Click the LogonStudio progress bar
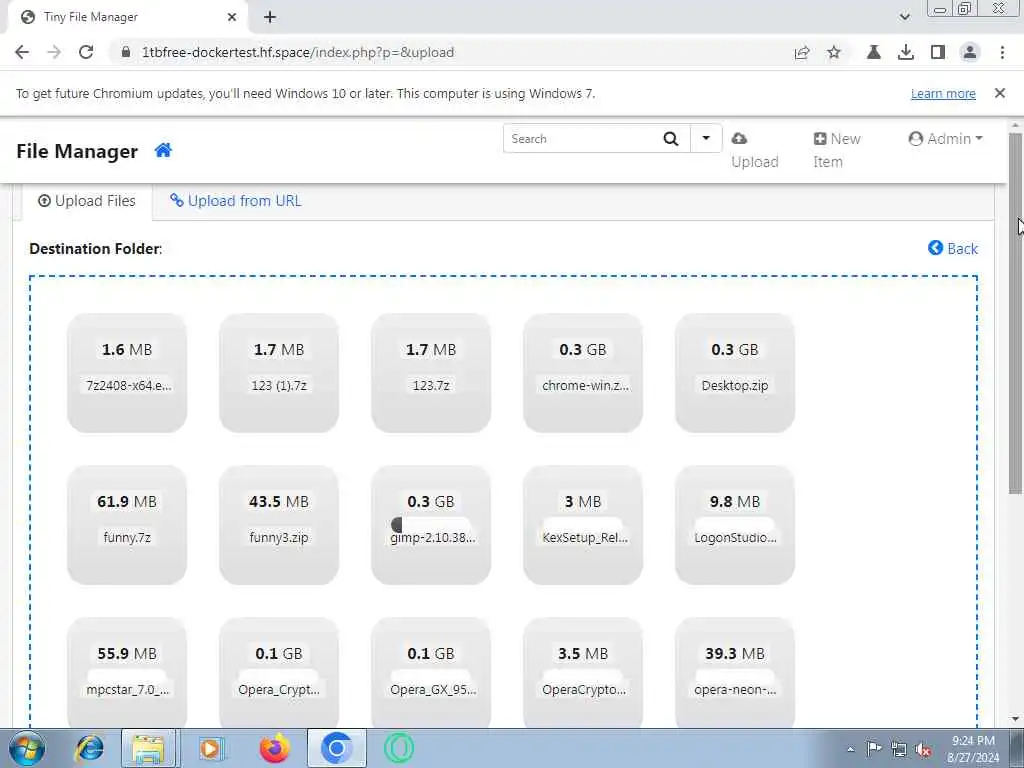The image size is (1024, 768). [735, 524]
